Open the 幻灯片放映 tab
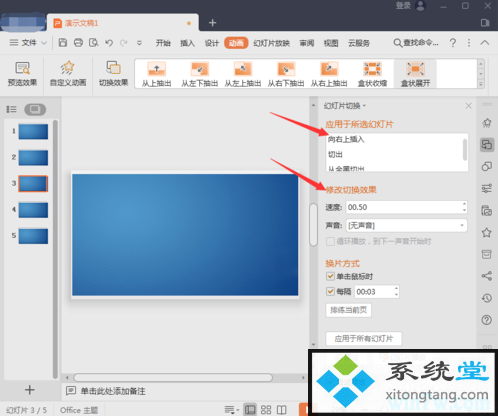Image resolution: width=498 pixels, height=416 pixels. tap(271, 43)
